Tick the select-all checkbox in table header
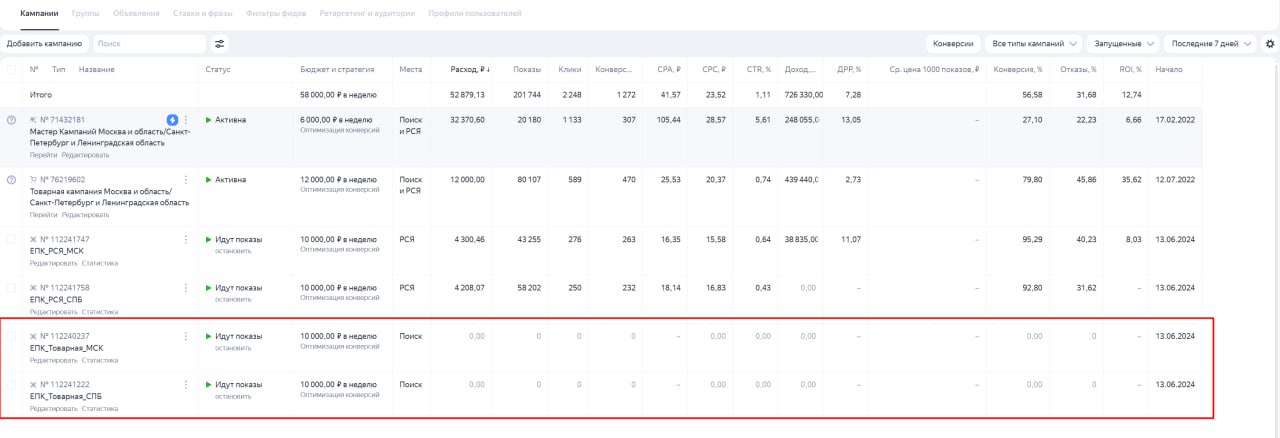Viewport: 1280px width, 438px height. click(12, 70)
